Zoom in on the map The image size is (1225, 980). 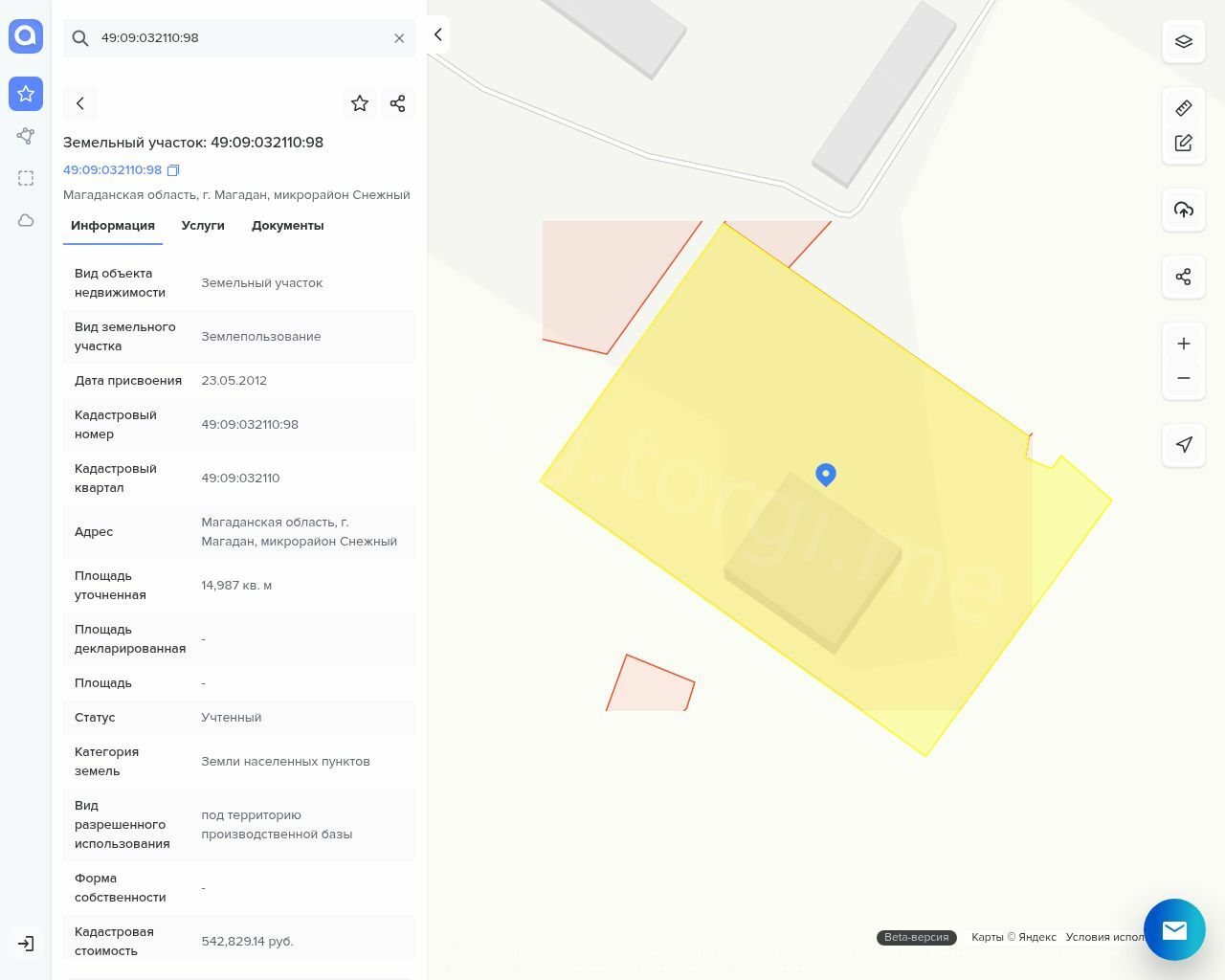pos(1184,344)
